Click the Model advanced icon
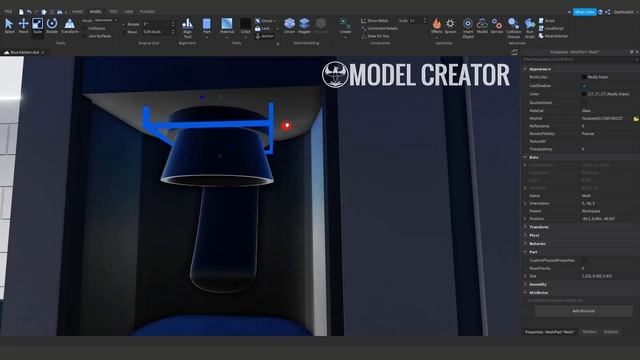This screenshot has width=640, height=360. (482, 25)
